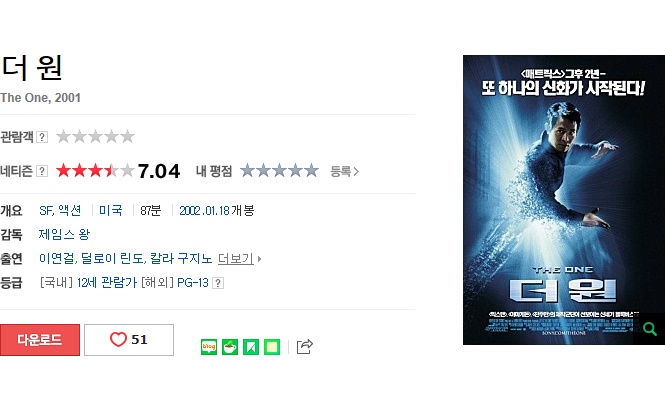This screenshot has width=665, height=419.
Task: Click the yellow memo share icon
Action: click(272, 347)
